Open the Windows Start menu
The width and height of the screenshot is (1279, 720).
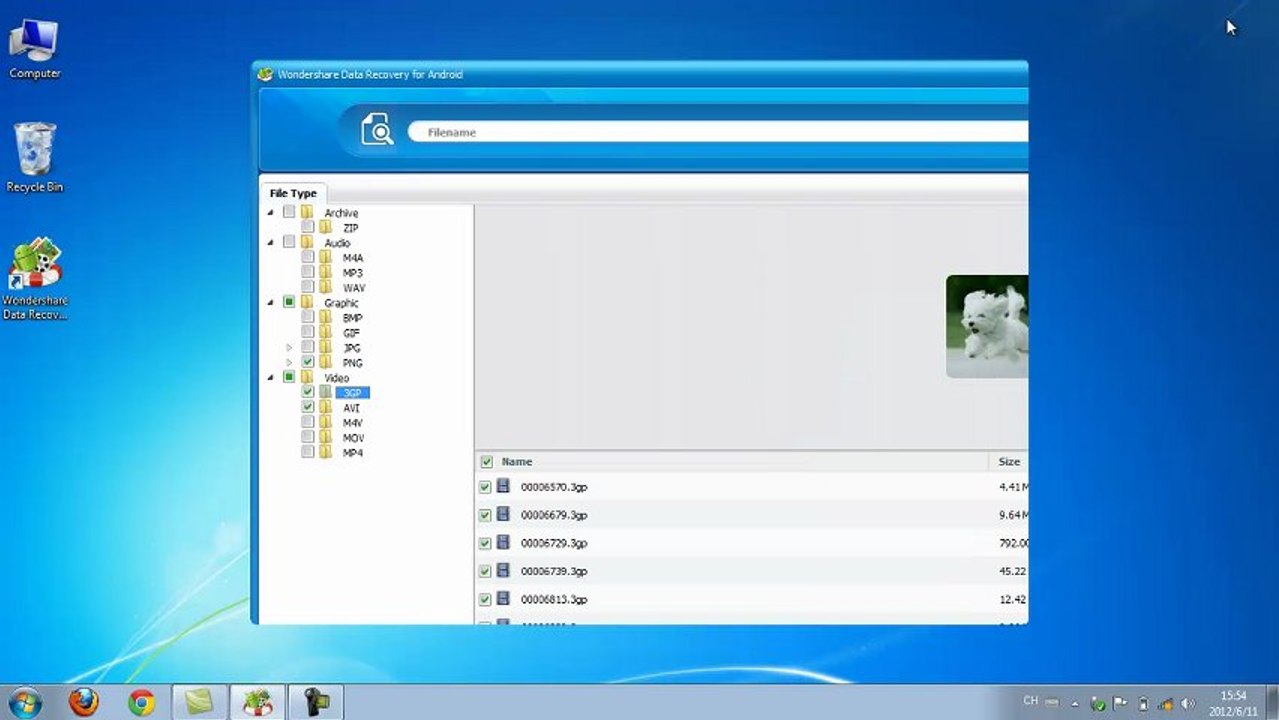[24, 702]
